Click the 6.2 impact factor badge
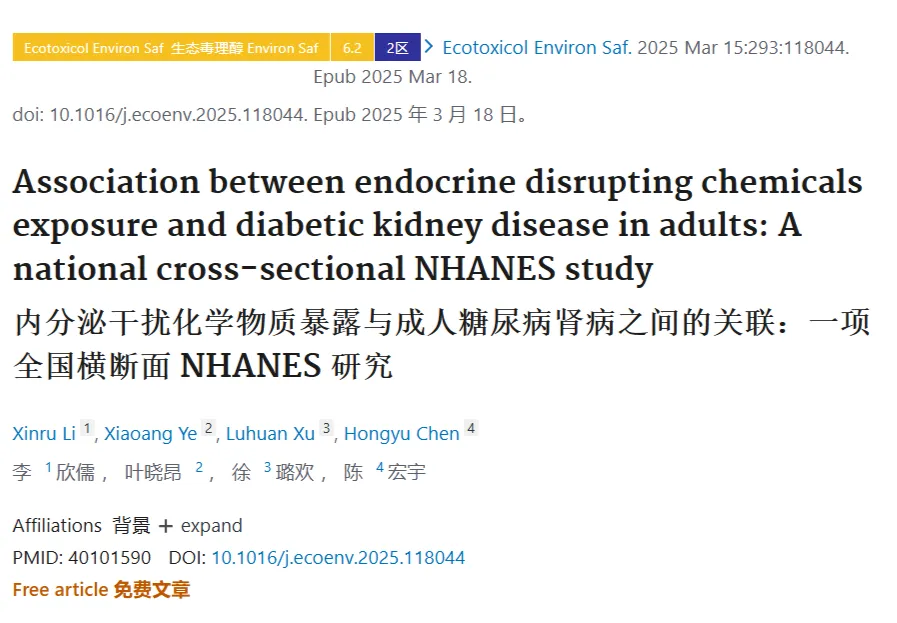Screen dimensions: 897x623 pyautogui.click(x=352, y=47)
